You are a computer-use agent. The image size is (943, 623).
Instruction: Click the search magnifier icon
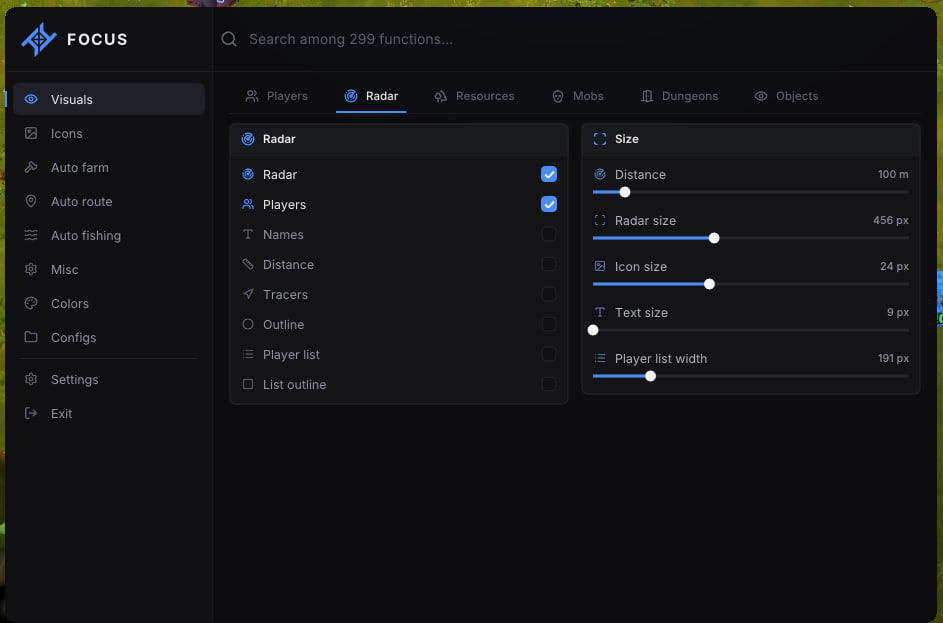(x=229, y=39)
